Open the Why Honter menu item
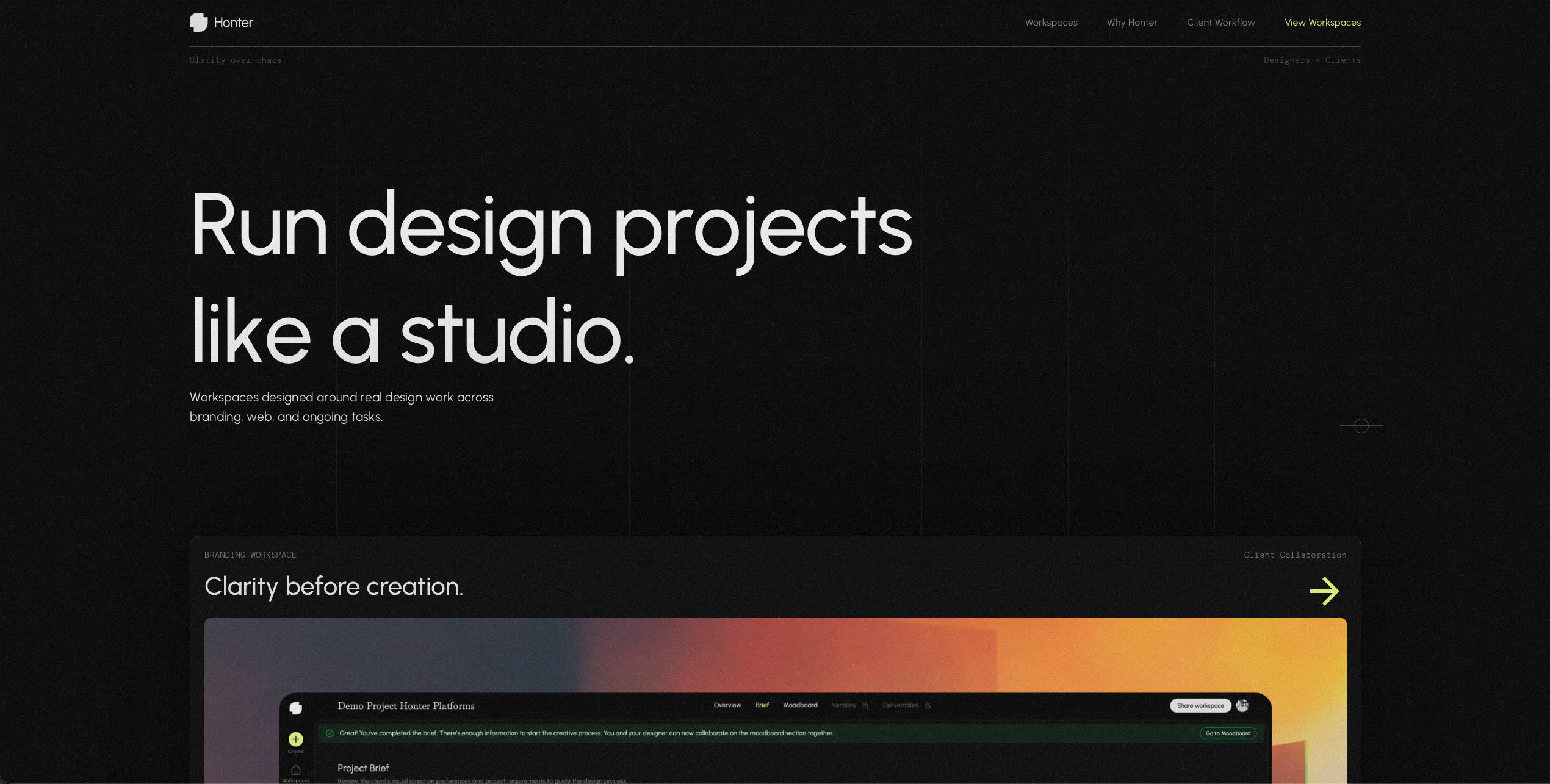Screen dimensions: 1550x784 point(1132,23)
